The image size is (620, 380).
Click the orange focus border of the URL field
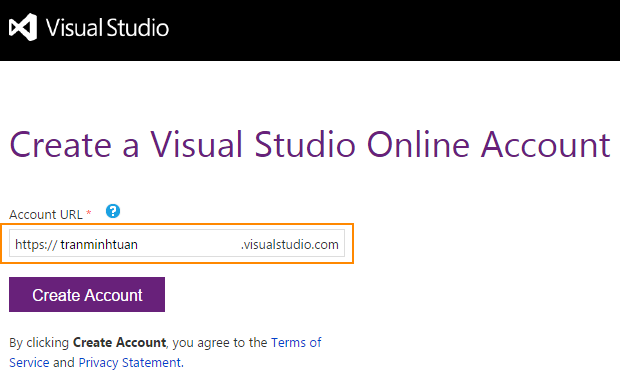point(177,225)
